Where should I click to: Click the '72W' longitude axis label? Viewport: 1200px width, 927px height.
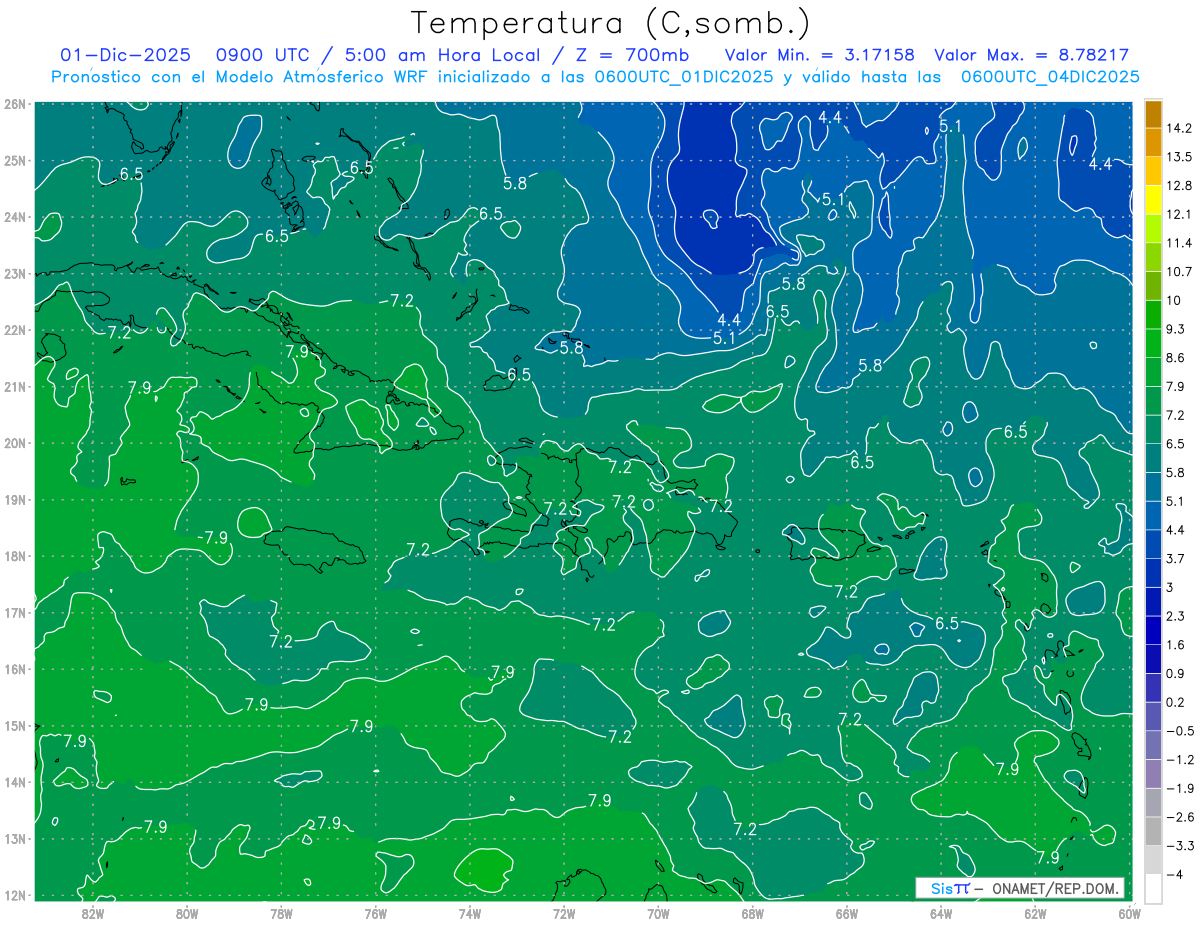564,913
